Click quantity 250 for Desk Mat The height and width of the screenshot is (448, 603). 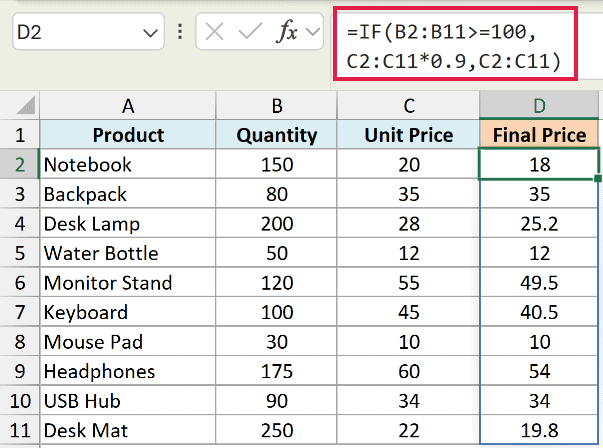(x=277, y=430)
